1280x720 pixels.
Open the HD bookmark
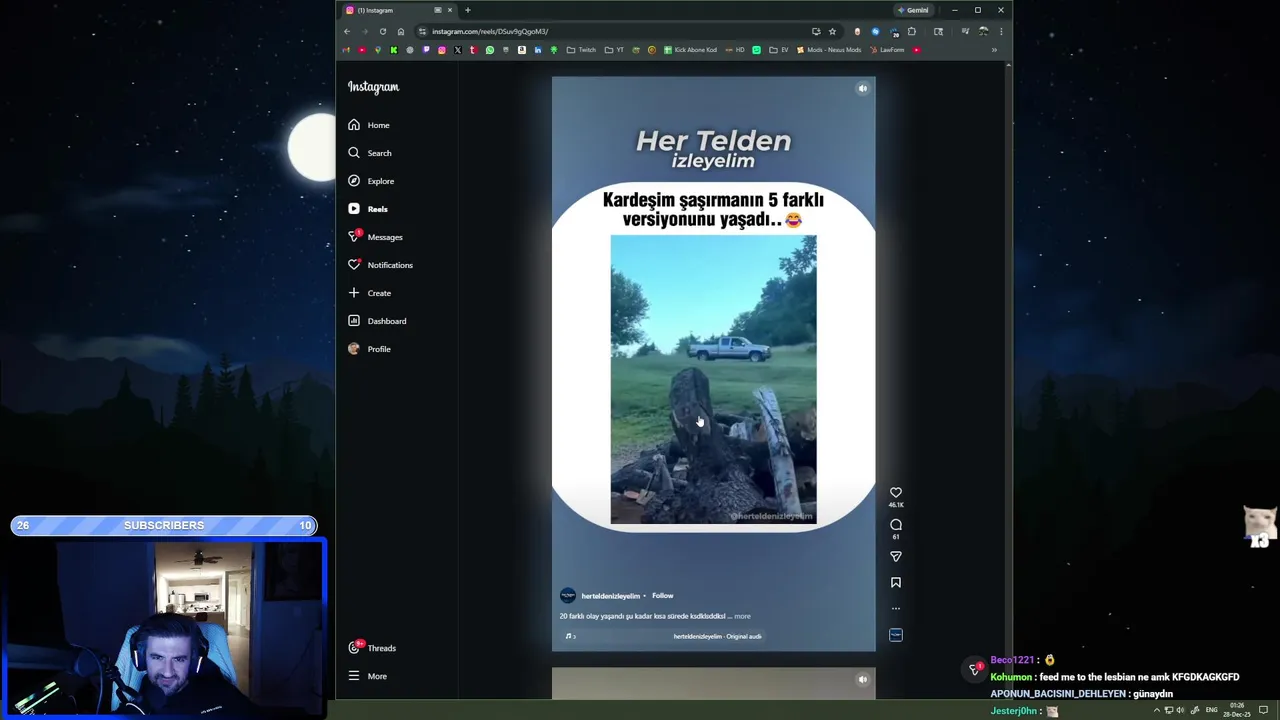[x=736, y=50]
